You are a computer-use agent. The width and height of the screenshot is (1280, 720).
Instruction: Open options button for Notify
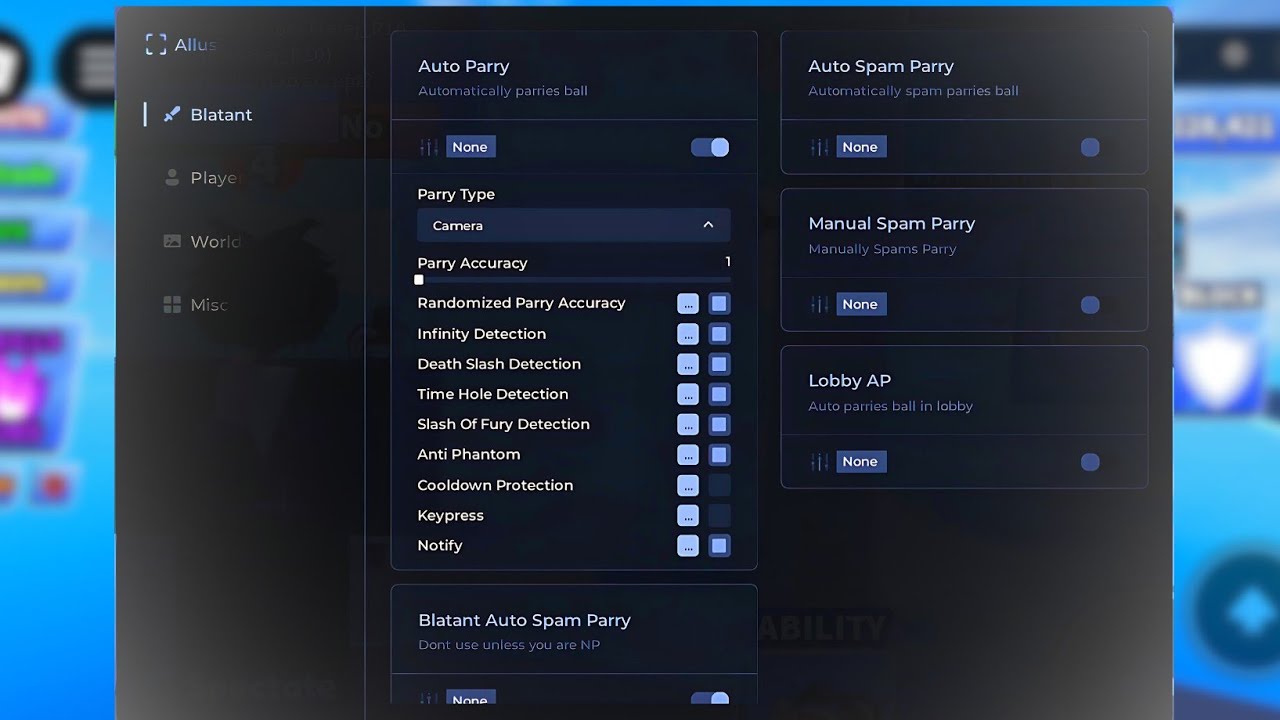click(x=688, y=545)
